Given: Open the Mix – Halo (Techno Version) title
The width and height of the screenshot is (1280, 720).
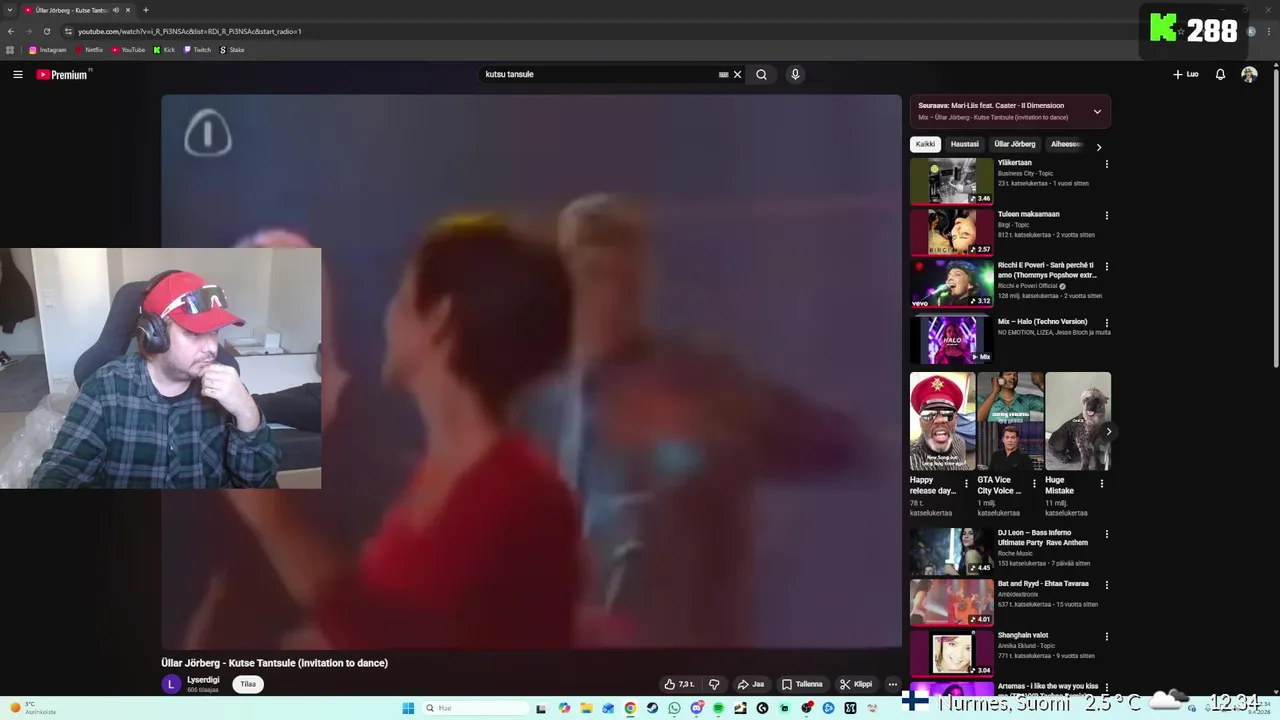Looking at the screenshot, I should point(1042,322).
